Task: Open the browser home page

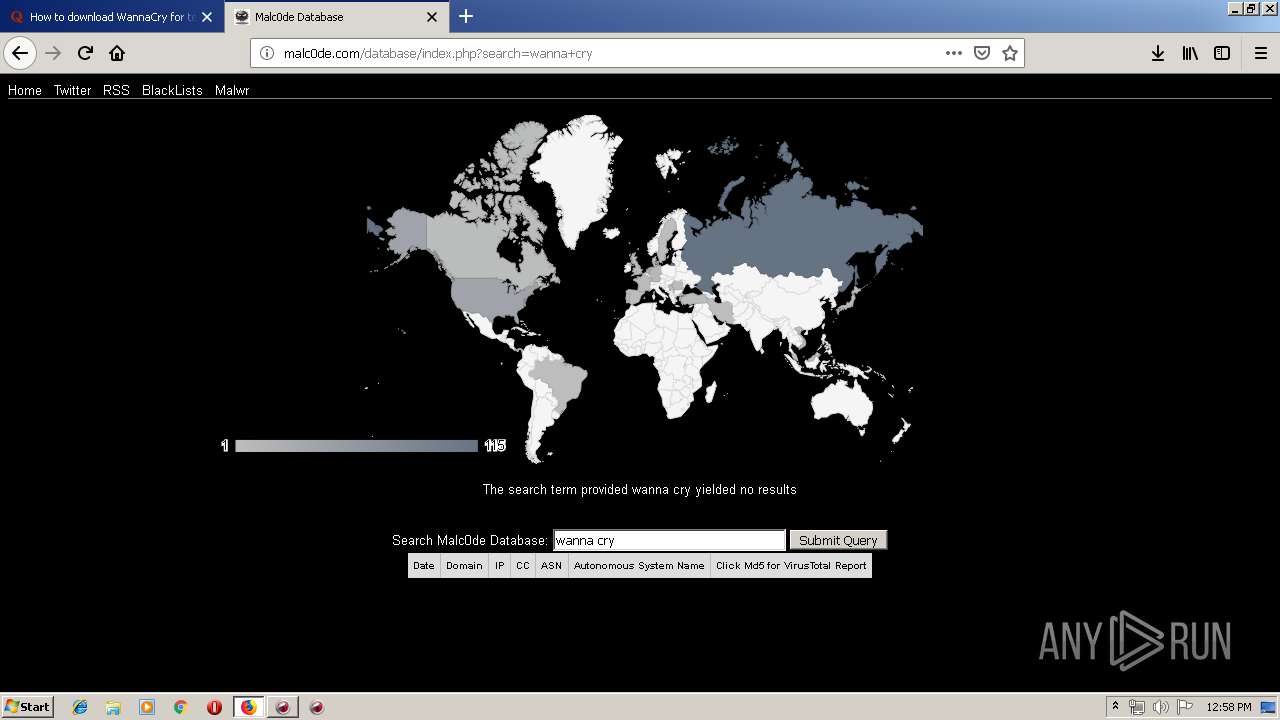Action: (x=117, y=53)
